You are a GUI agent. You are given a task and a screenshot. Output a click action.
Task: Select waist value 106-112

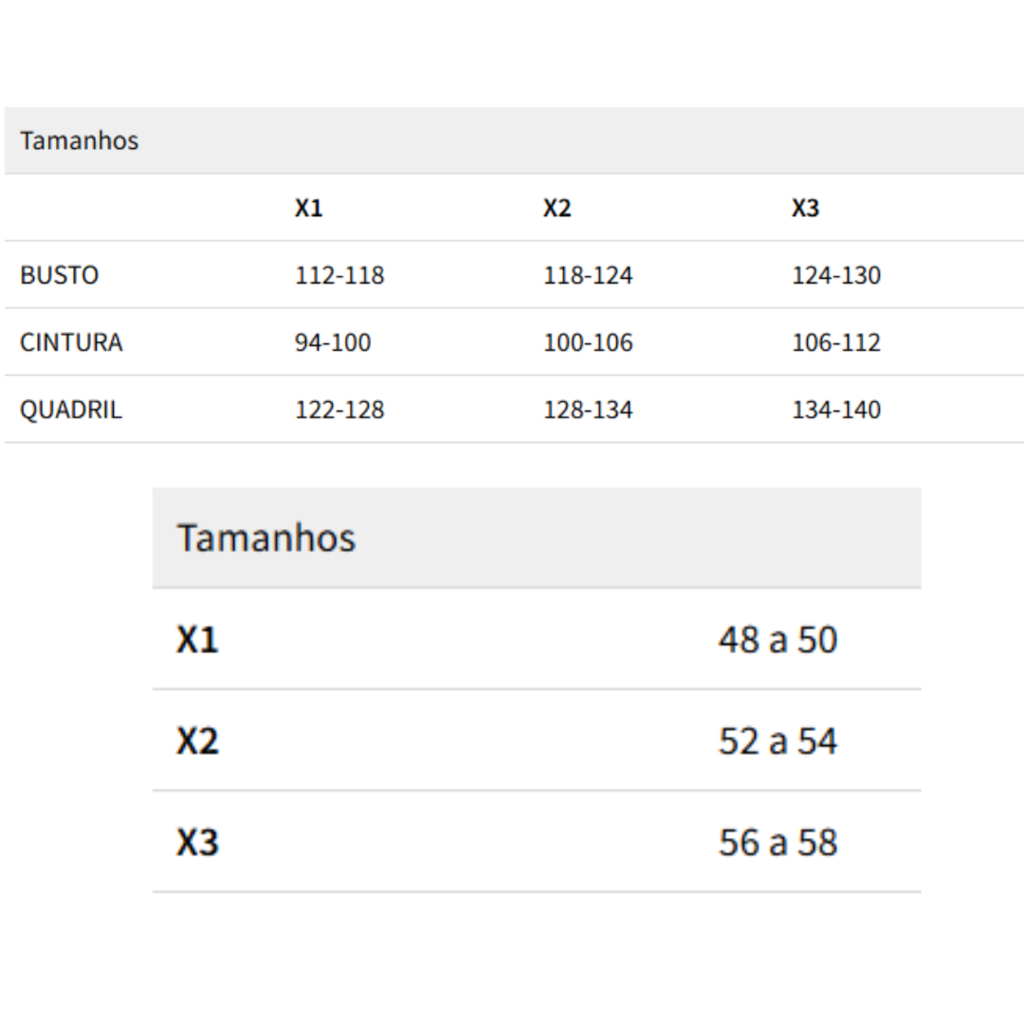click(x=837, y=342)
